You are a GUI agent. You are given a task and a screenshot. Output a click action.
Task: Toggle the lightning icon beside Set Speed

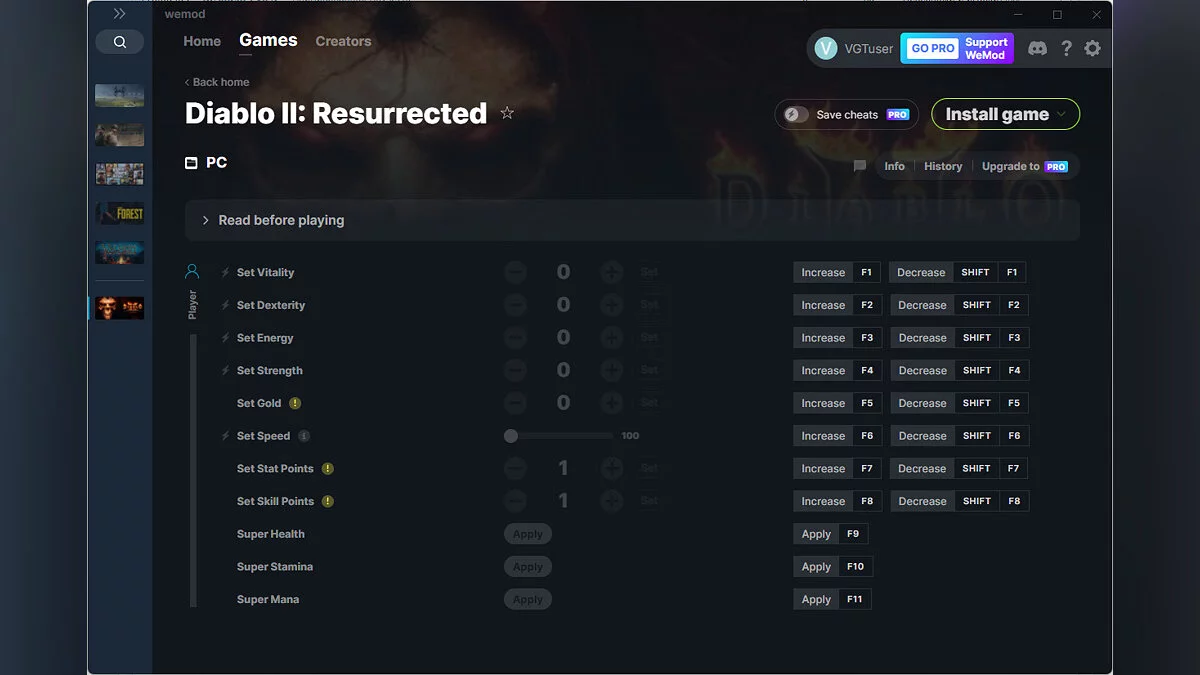click(224, 435)
